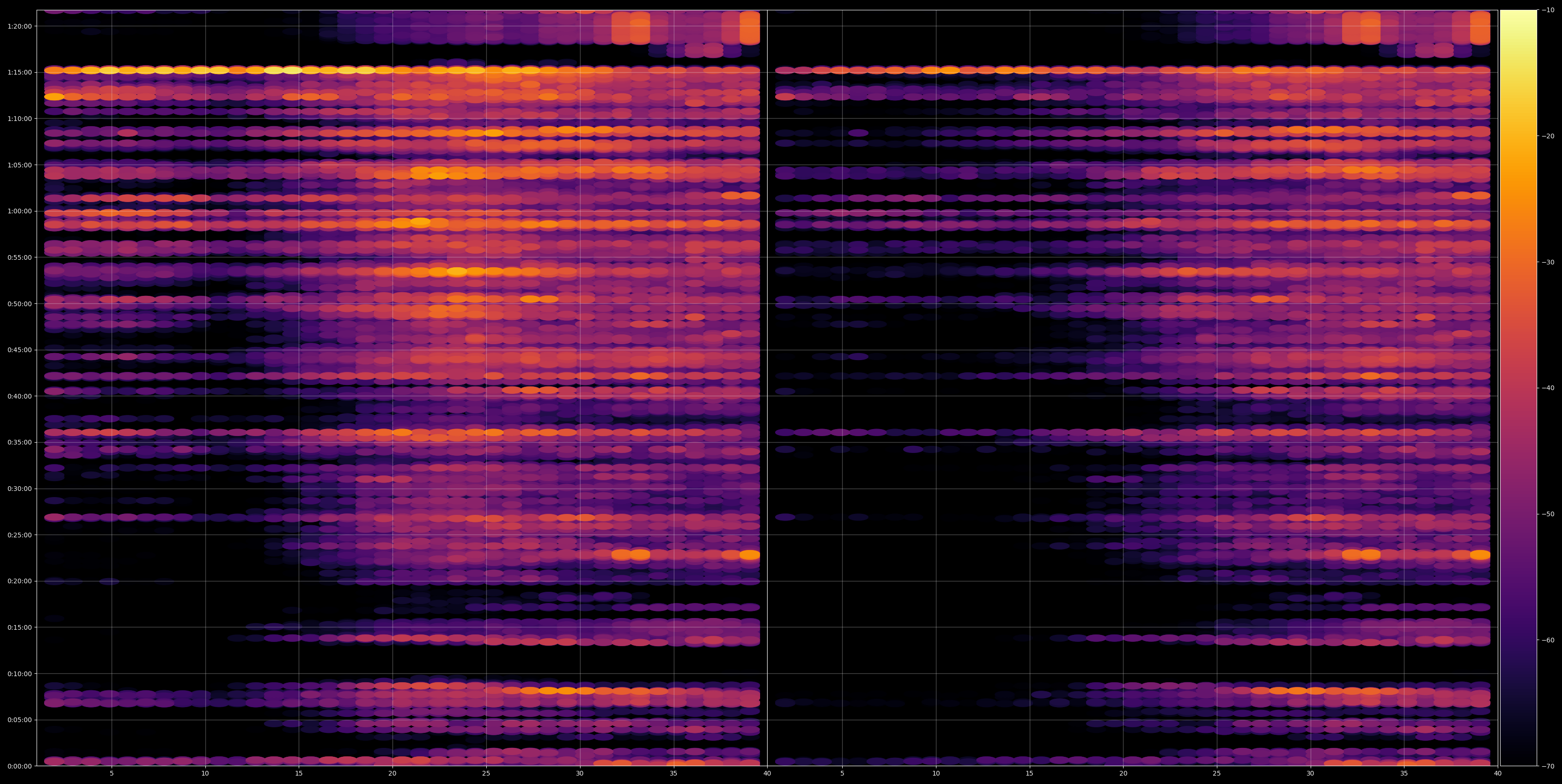Select the −60 colorbar tick label
1562x784 pixels.
(1548, 641)
